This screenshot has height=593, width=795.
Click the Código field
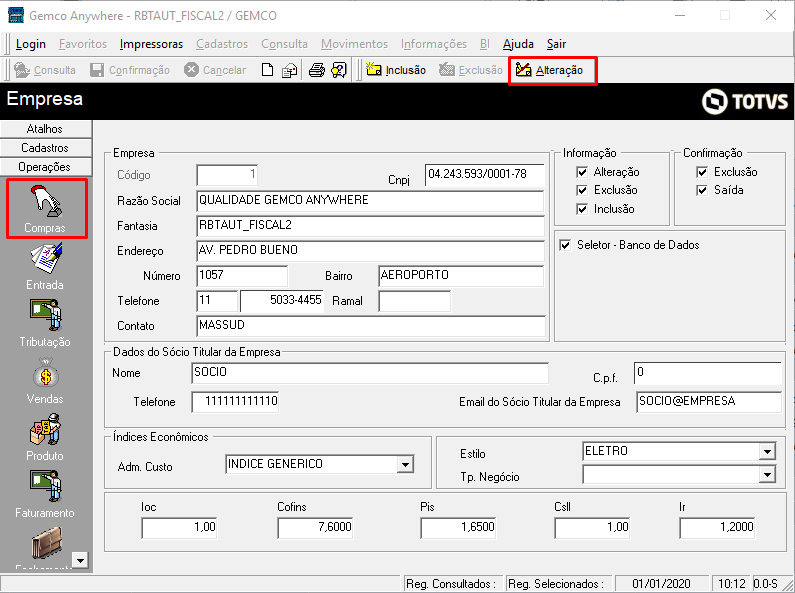click(x=227, y=175)
